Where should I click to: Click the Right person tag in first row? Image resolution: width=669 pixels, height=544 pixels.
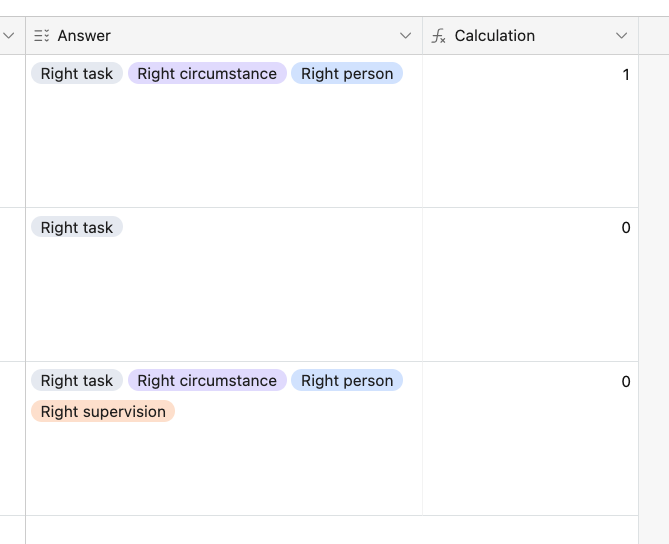pyautogui.click(x=347, y=73)
